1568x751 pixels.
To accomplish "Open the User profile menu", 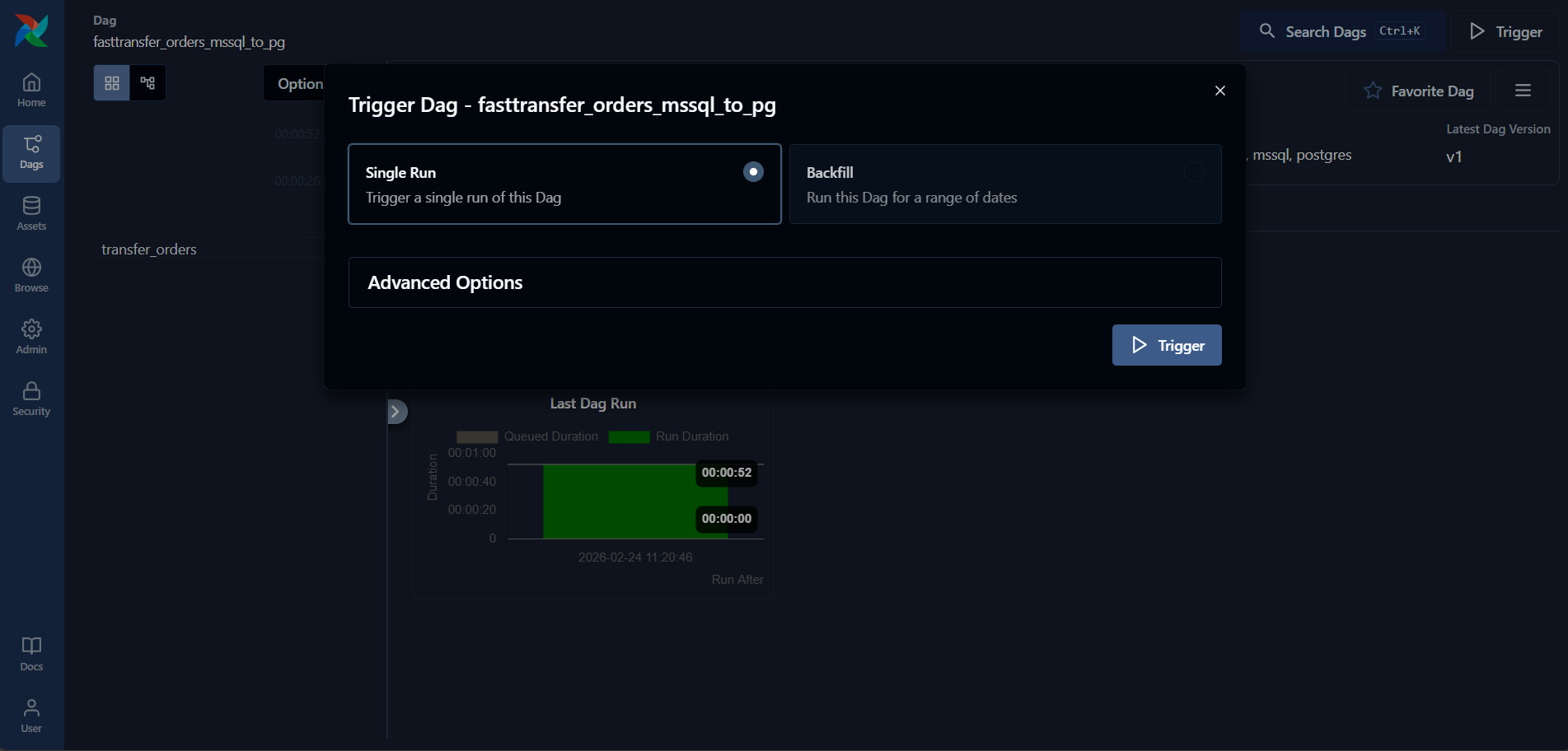I will pyautogui.click(x=31, y=716).
